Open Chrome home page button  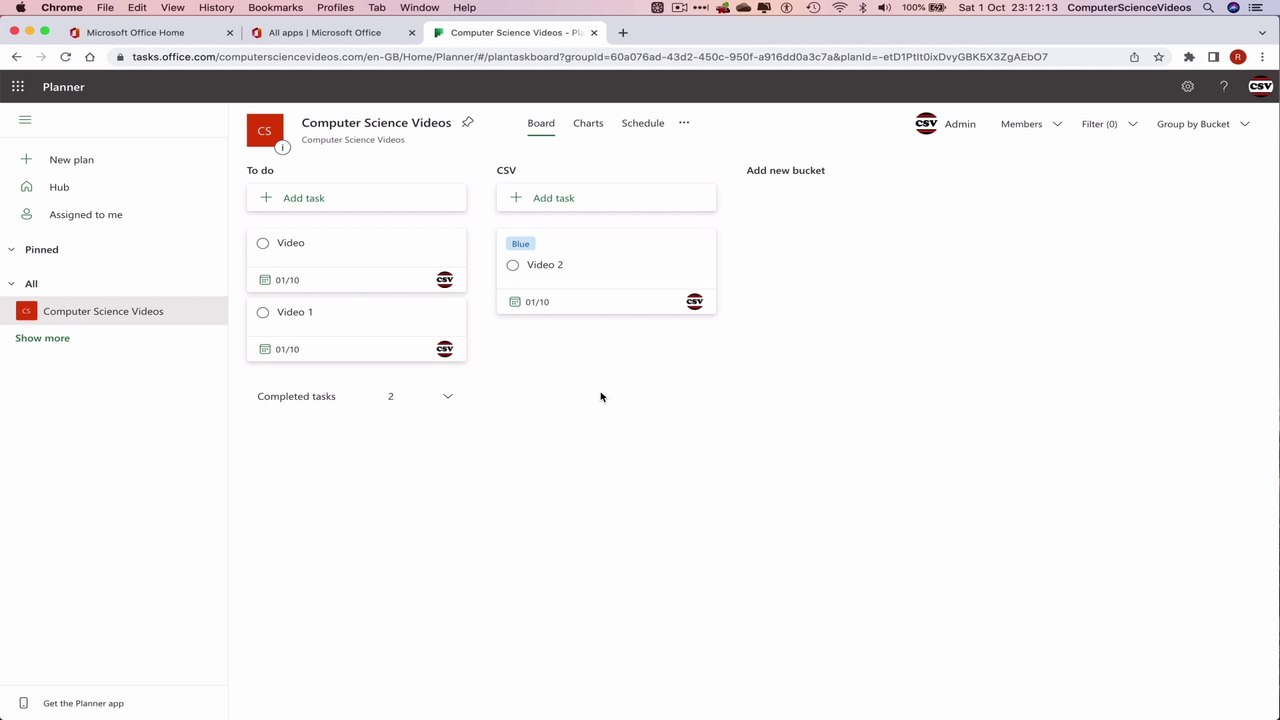click(x=90, y=57)
